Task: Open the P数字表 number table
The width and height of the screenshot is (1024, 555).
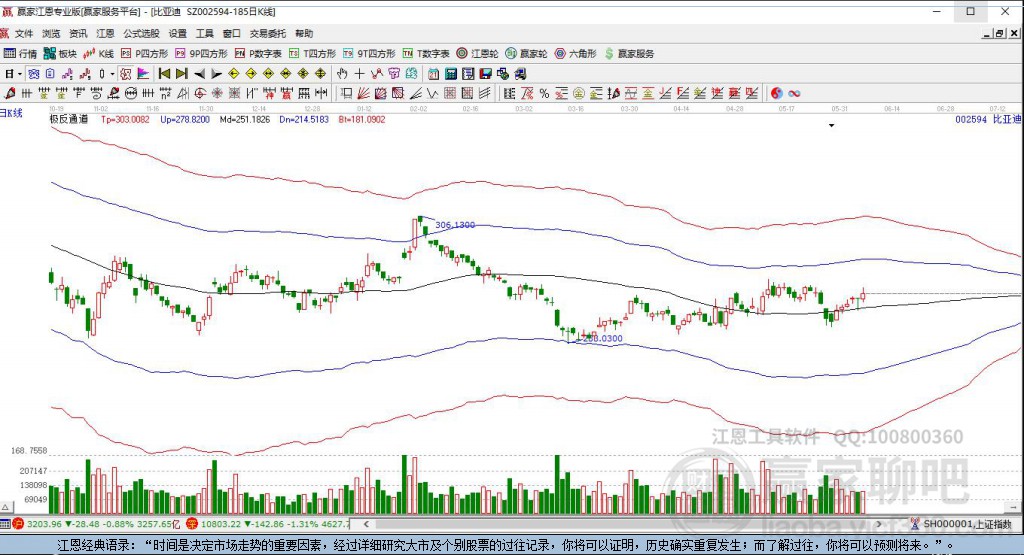Action: click(258, 54)
